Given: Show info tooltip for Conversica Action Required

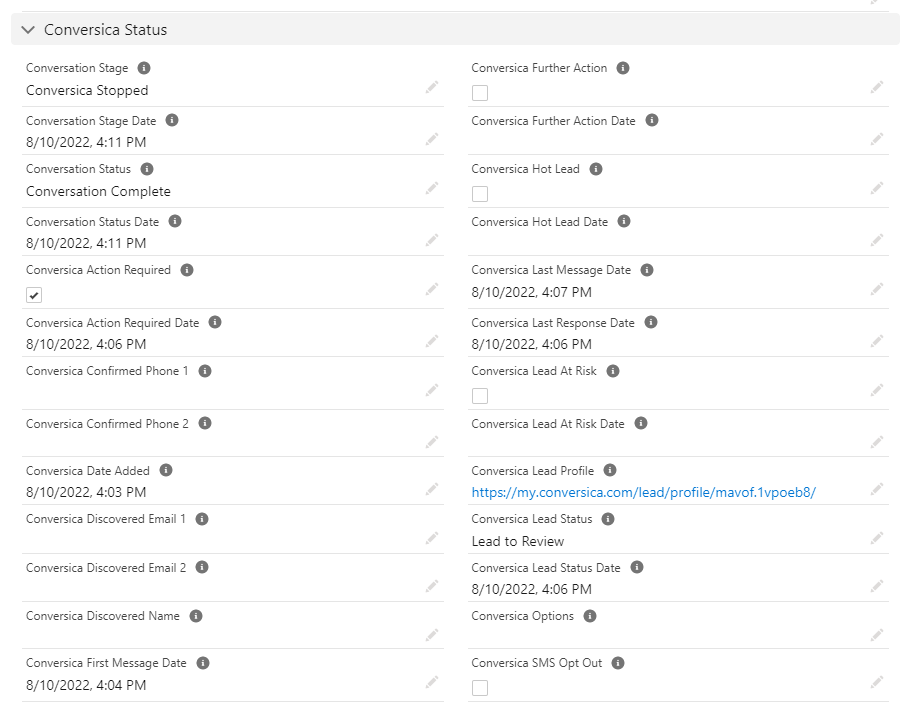Looking at the screenshot, I should tap(187, 270).
